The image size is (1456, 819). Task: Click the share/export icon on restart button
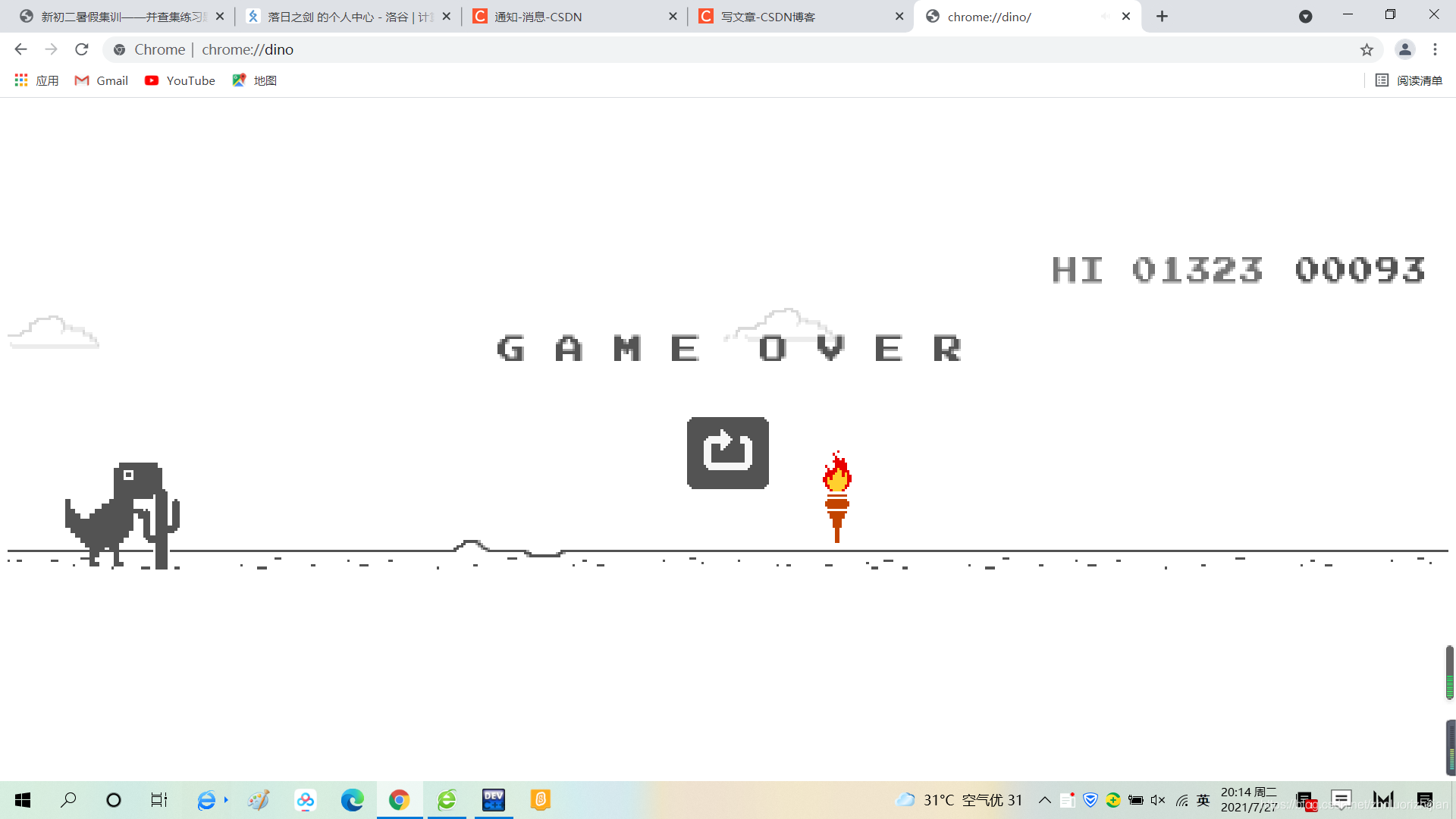coord(727,453)
